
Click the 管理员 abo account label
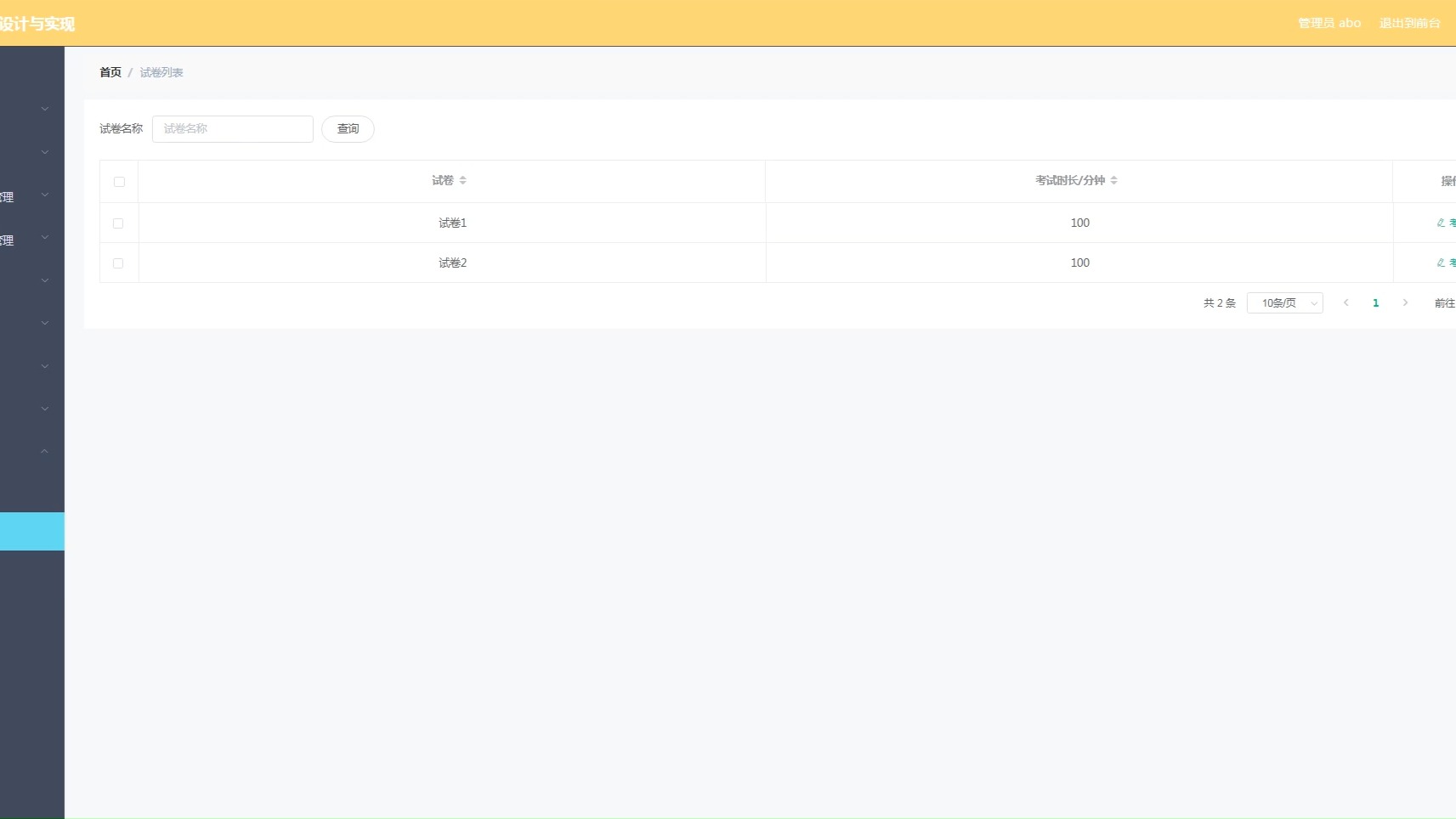pos(1329,23)
